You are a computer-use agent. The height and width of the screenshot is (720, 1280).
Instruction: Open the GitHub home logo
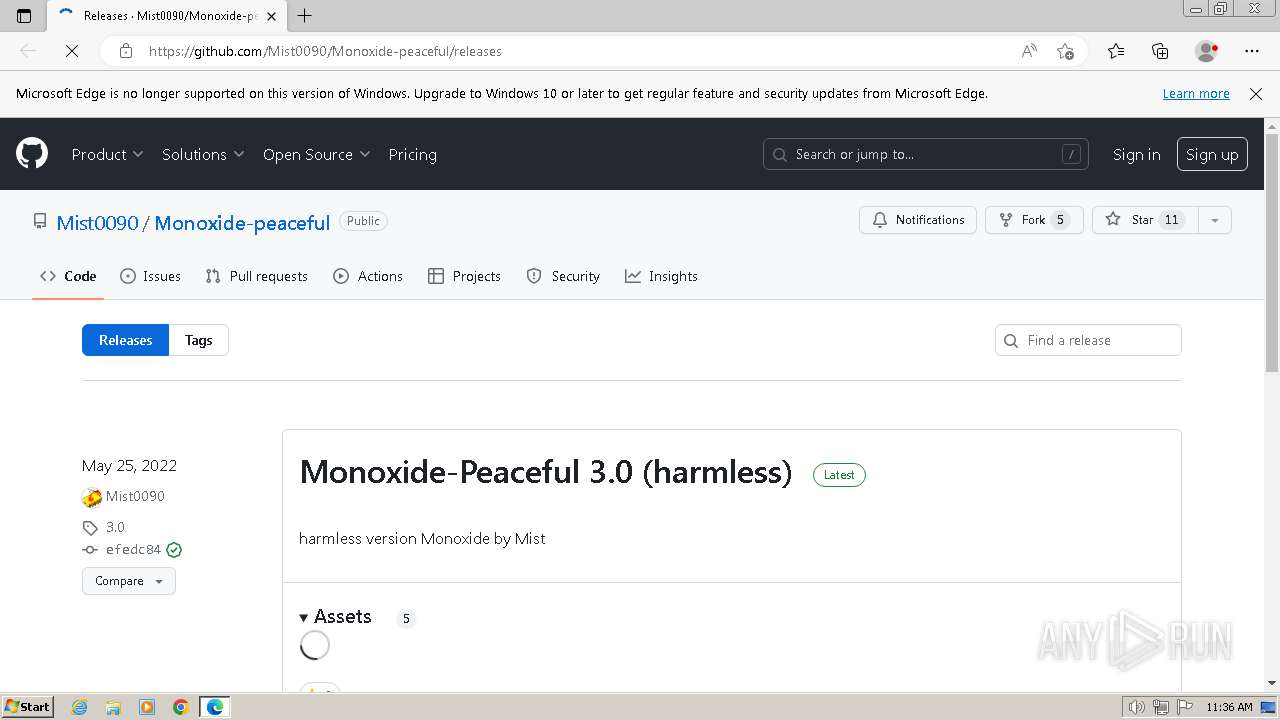click(32, 154)
